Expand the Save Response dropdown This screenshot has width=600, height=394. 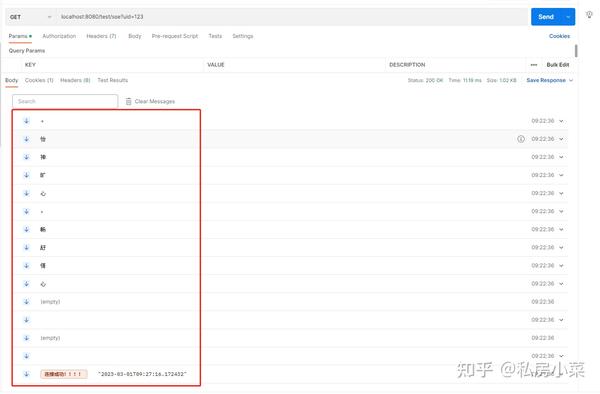tap(571, 80)
